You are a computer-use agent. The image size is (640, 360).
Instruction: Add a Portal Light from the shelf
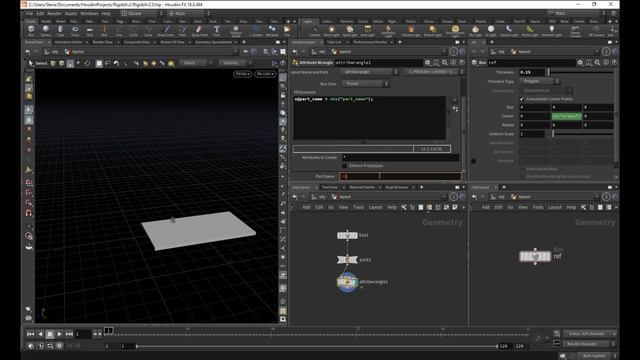pyautogui.click(x=530, y=31)
